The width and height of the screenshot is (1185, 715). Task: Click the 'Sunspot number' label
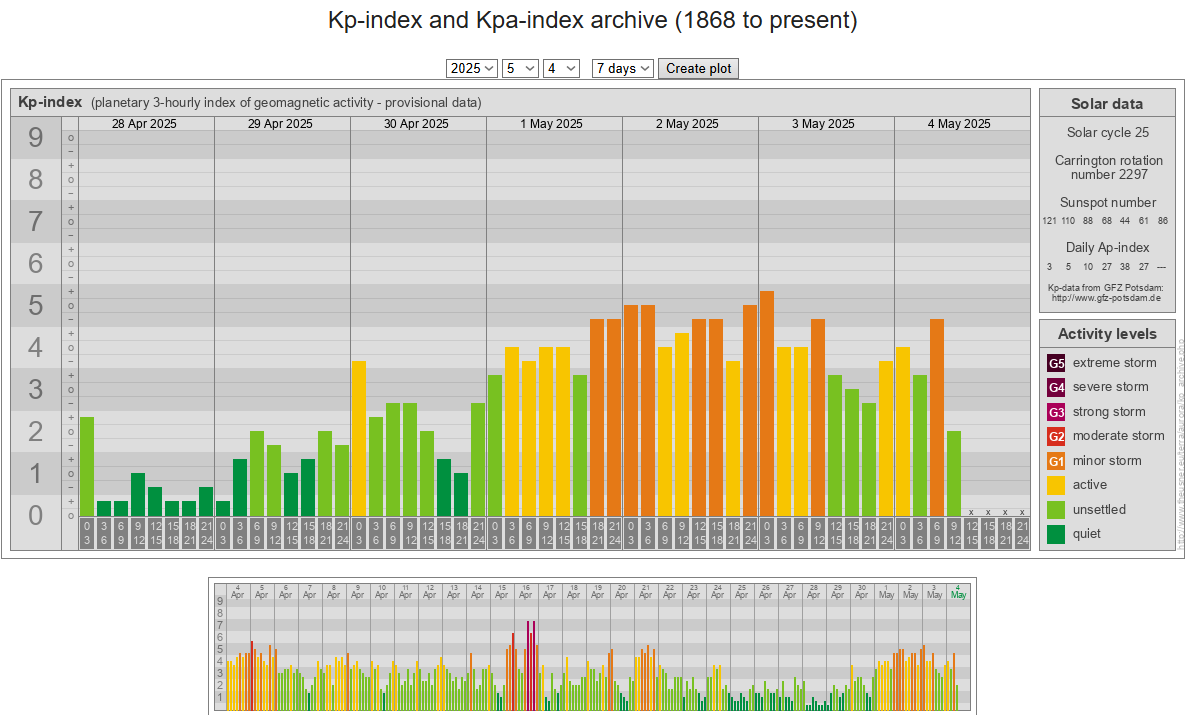1108,203
